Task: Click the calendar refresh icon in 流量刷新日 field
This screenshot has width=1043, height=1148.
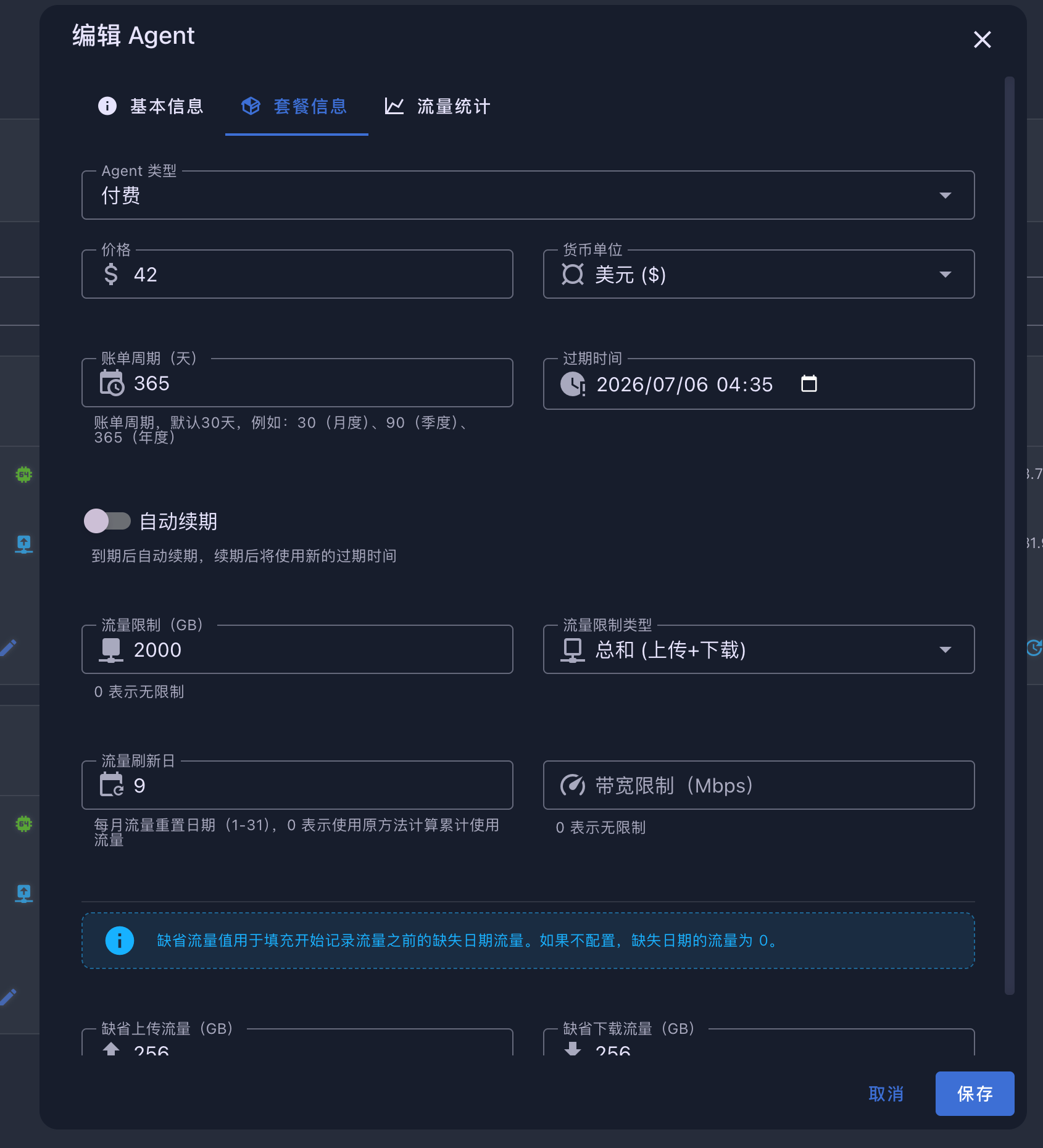Action: point(112,785)
